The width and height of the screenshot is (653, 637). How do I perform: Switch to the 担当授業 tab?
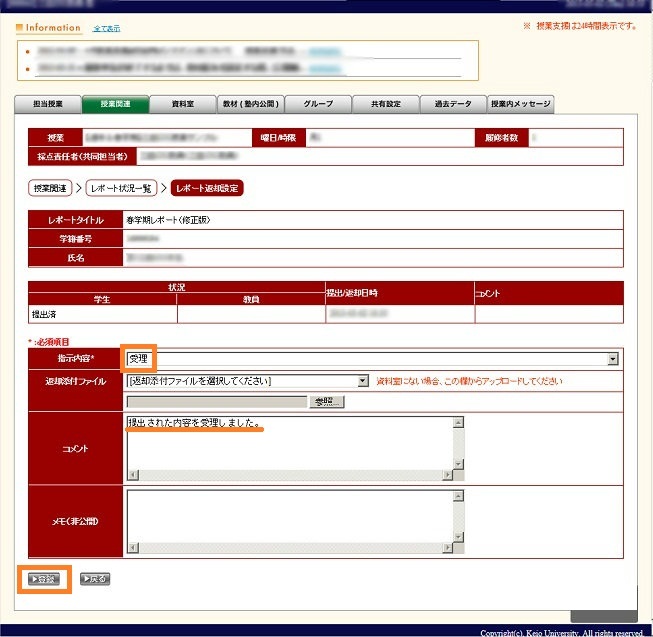click(x=48, y=104)
